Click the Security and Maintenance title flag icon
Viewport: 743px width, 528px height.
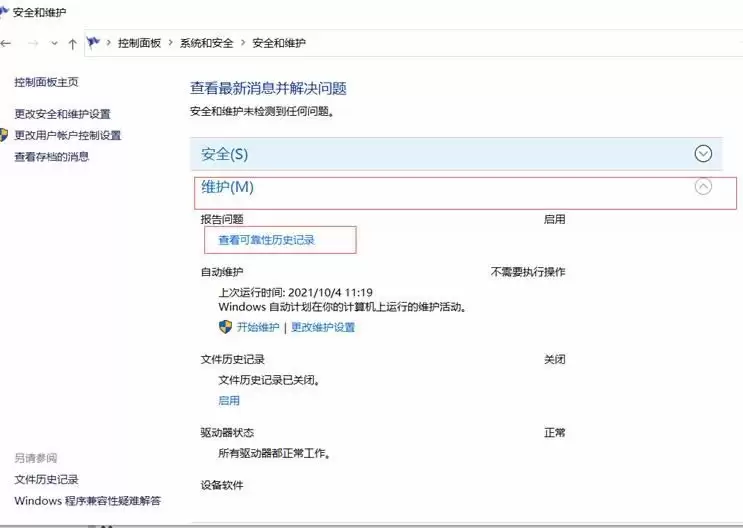[x=4, y=12]
